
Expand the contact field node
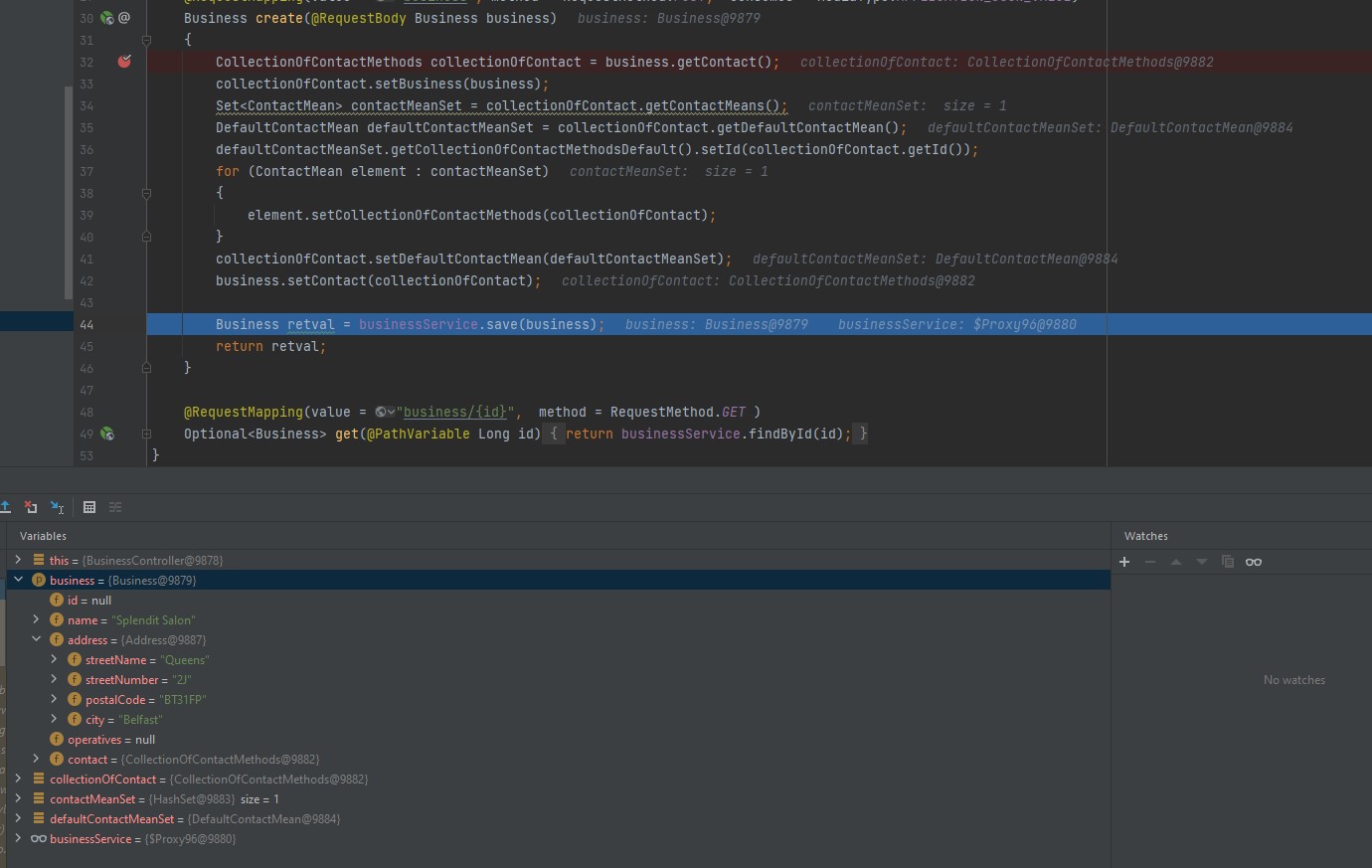pos(36,760)
